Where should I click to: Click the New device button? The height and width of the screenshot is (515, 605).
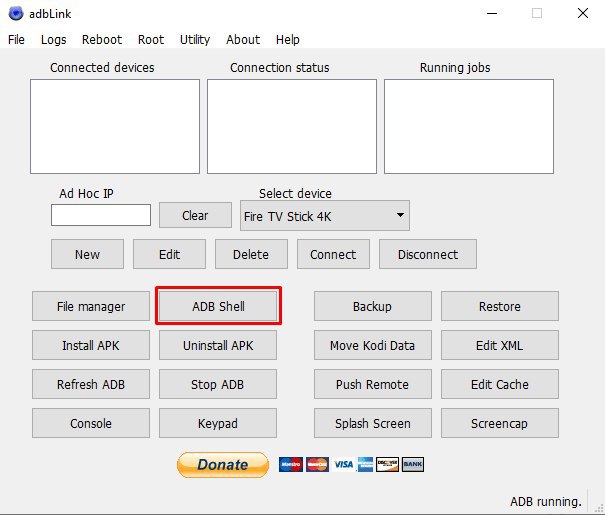coord(87,254)
